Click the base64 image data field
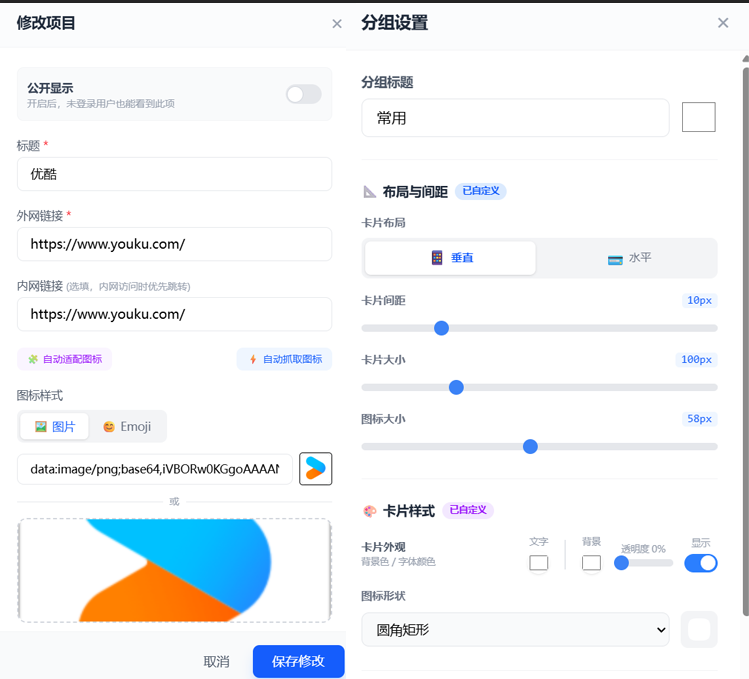749x679 pixels. (x=155, y=469)
